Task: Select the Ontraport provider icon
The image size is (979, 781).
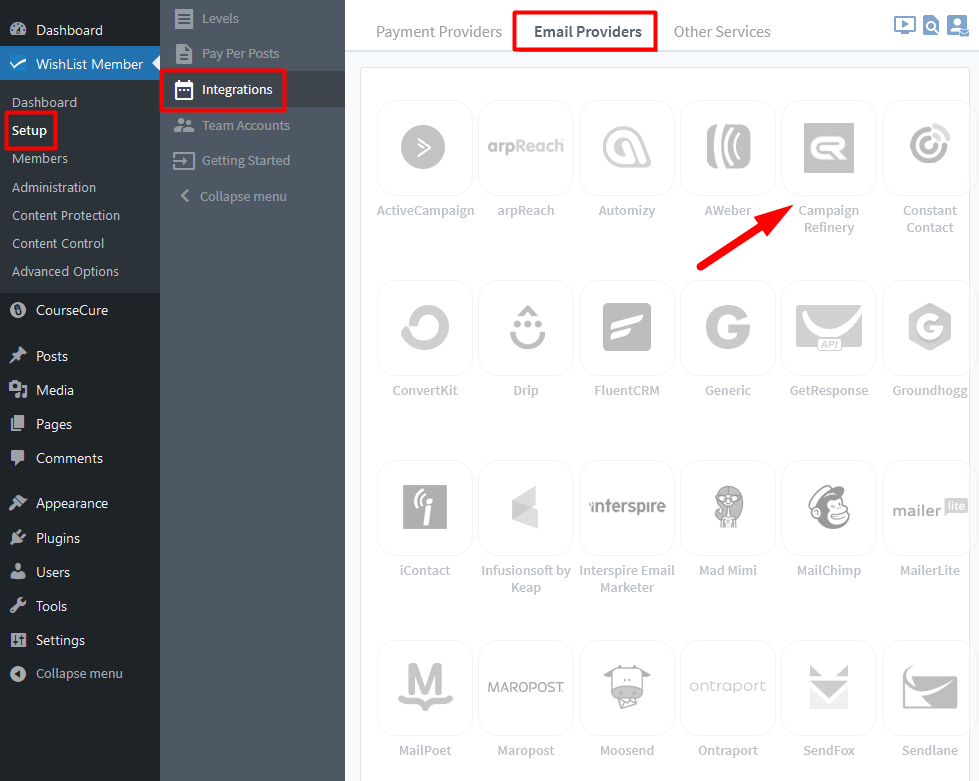Action: click(x=728, y=687)
